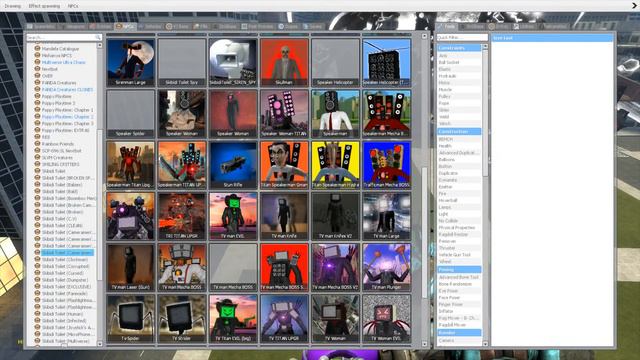Click the Skullman NPC icon
The height and width of the screenshot is (360, 640).
click(284, 62)
